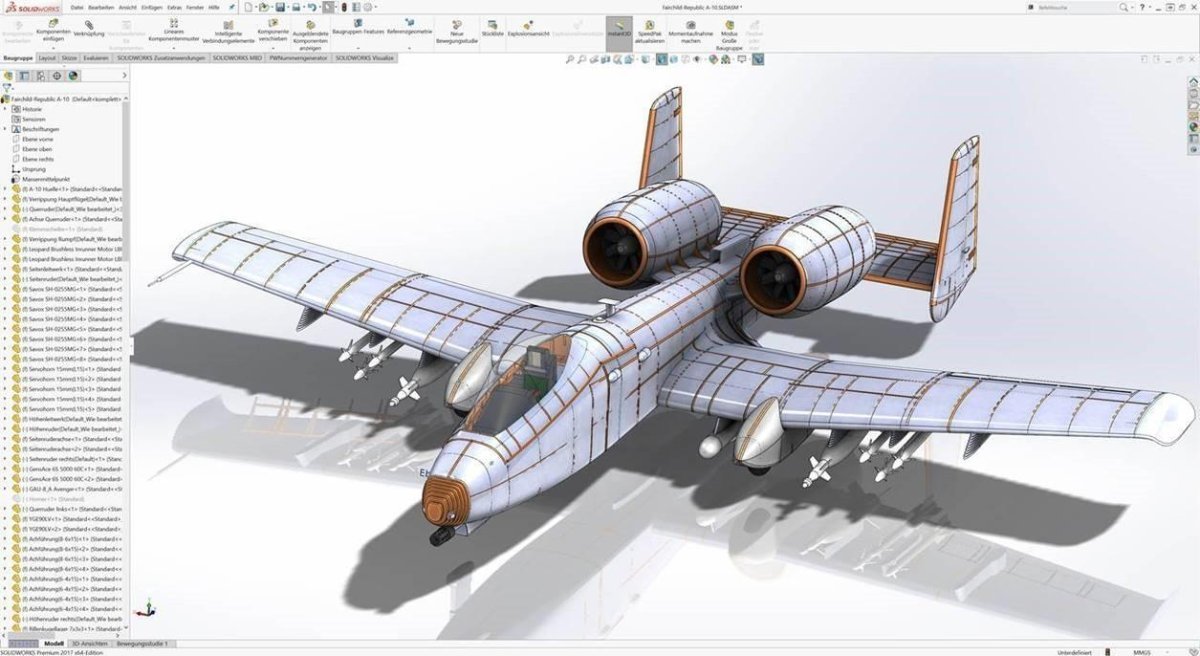Click the Befehlssuche search field
The image size is (1200, 656).
1076,7
